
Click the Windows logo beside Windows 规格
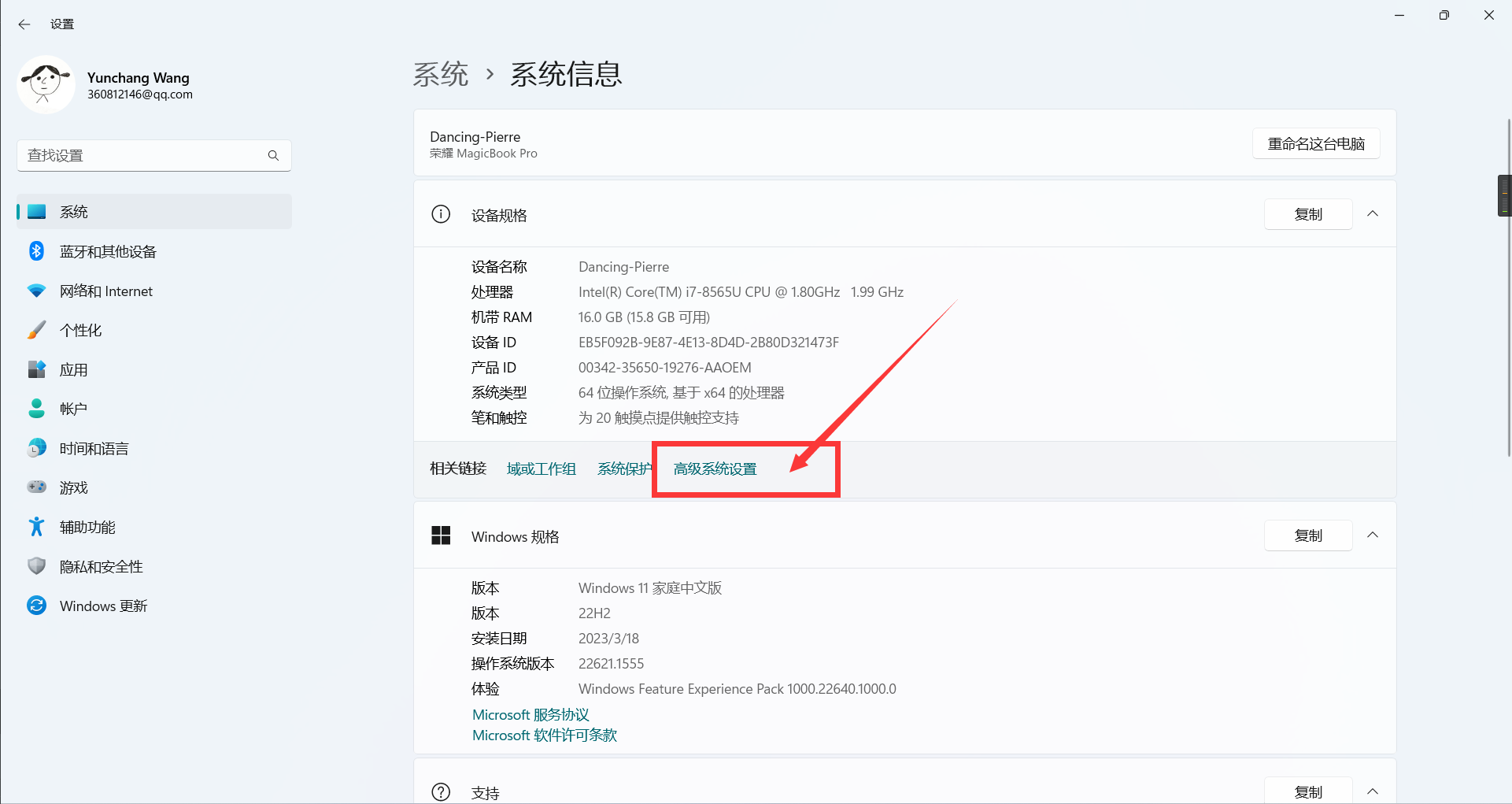click(x=441, y=535)
